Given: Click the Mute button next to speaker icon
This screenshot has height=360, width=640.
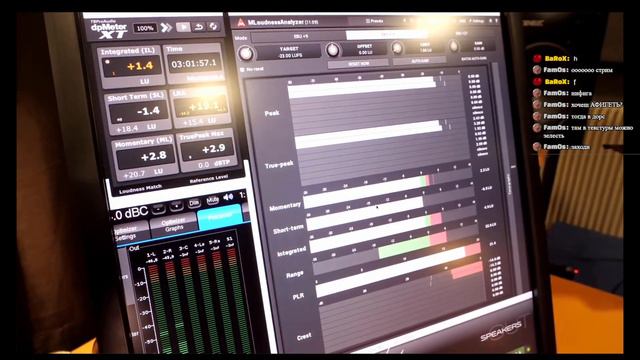Looking at the screenshot, I should click(x=212, y=200).
